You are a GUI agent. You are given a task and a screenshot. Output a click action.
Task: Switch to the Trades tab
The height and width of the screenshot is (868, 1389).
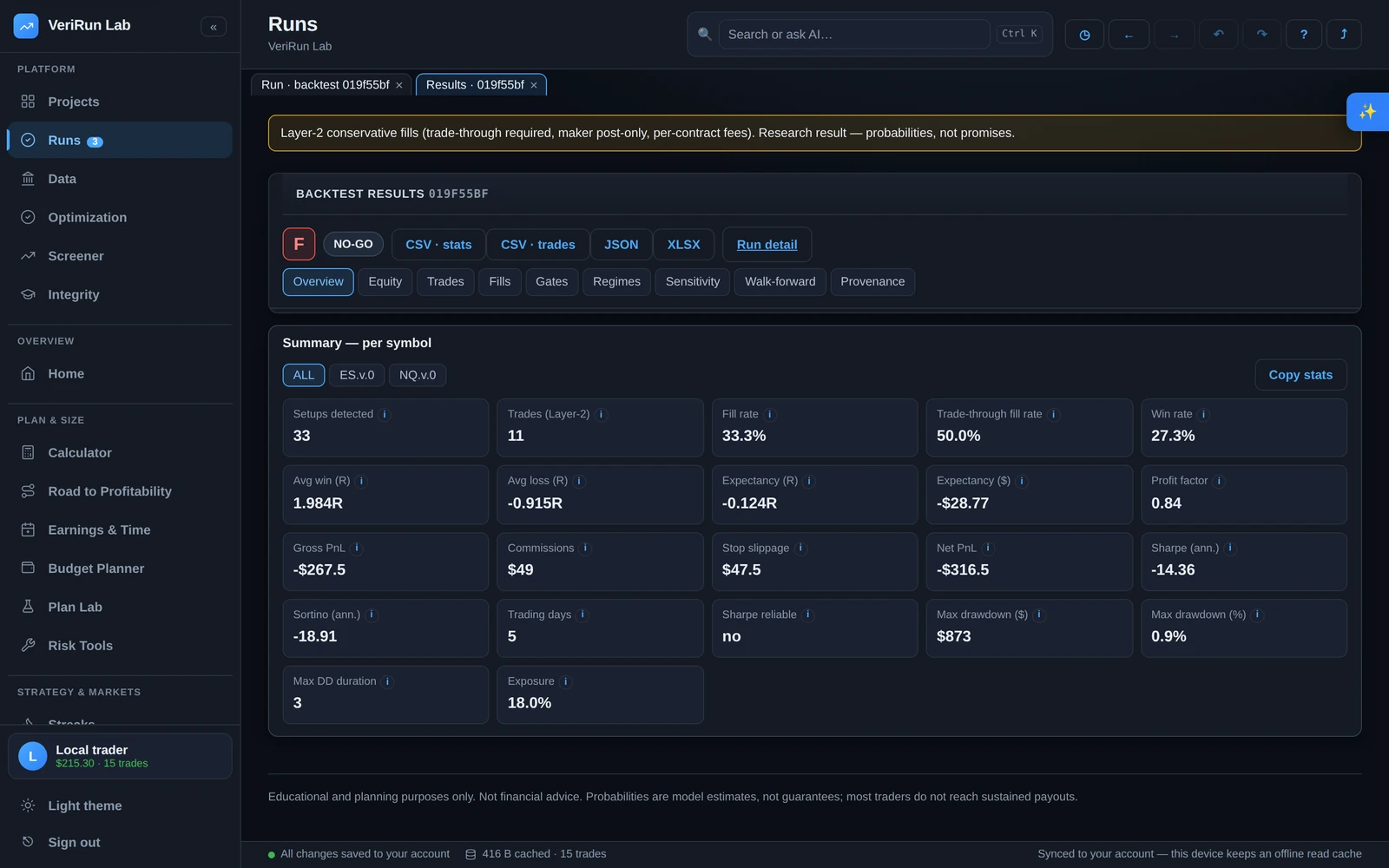coord(445,282)
